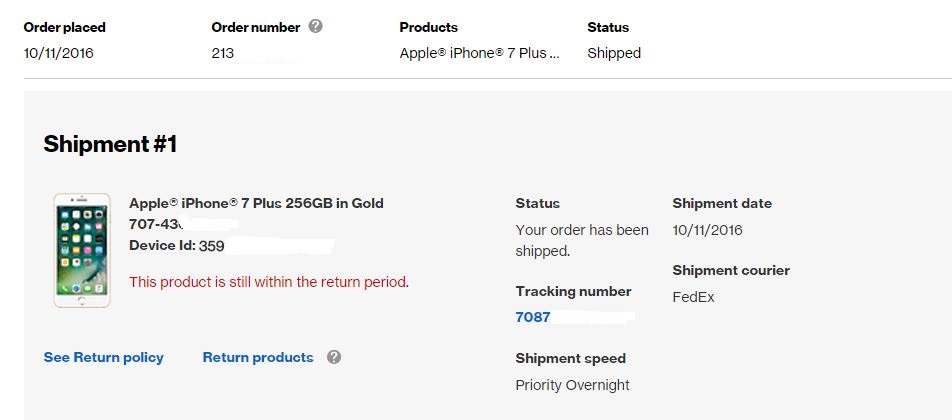Click the Return products link
This screenshot has width=952, height=420.
[258, 357]
